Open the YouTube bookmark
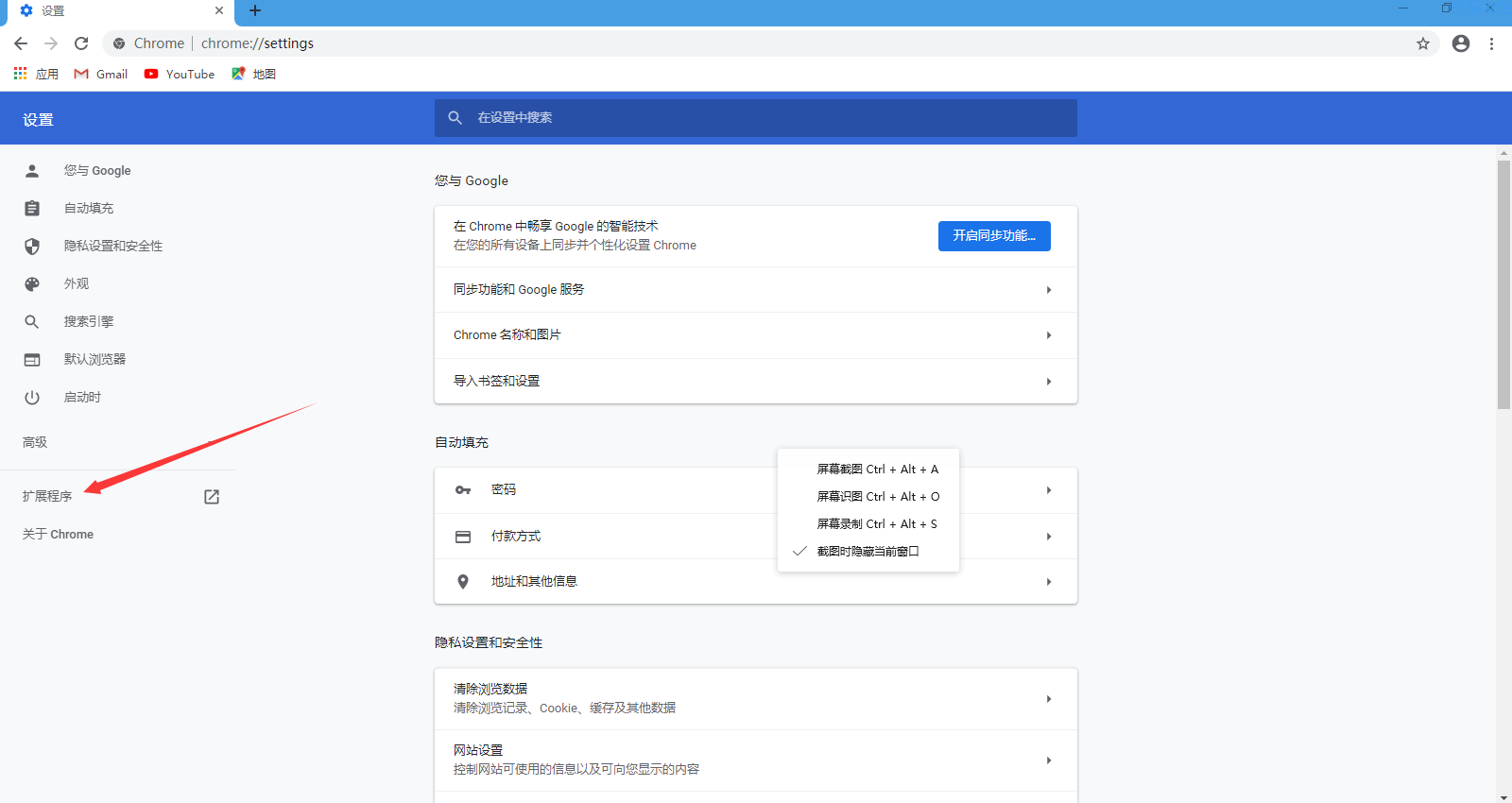The image size is (1512, 803). pyautogui.click(x=180, y=74)
